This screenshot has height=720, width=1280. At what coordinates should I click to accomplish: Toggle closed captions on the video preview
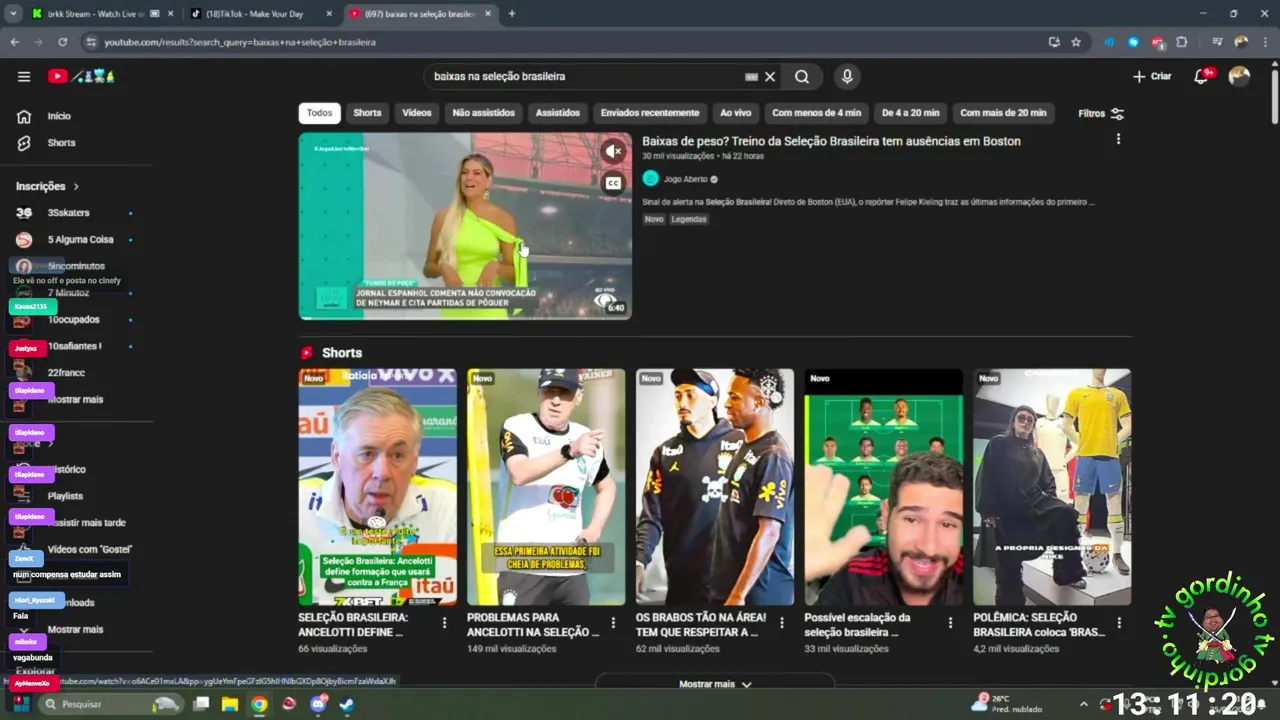613,183
